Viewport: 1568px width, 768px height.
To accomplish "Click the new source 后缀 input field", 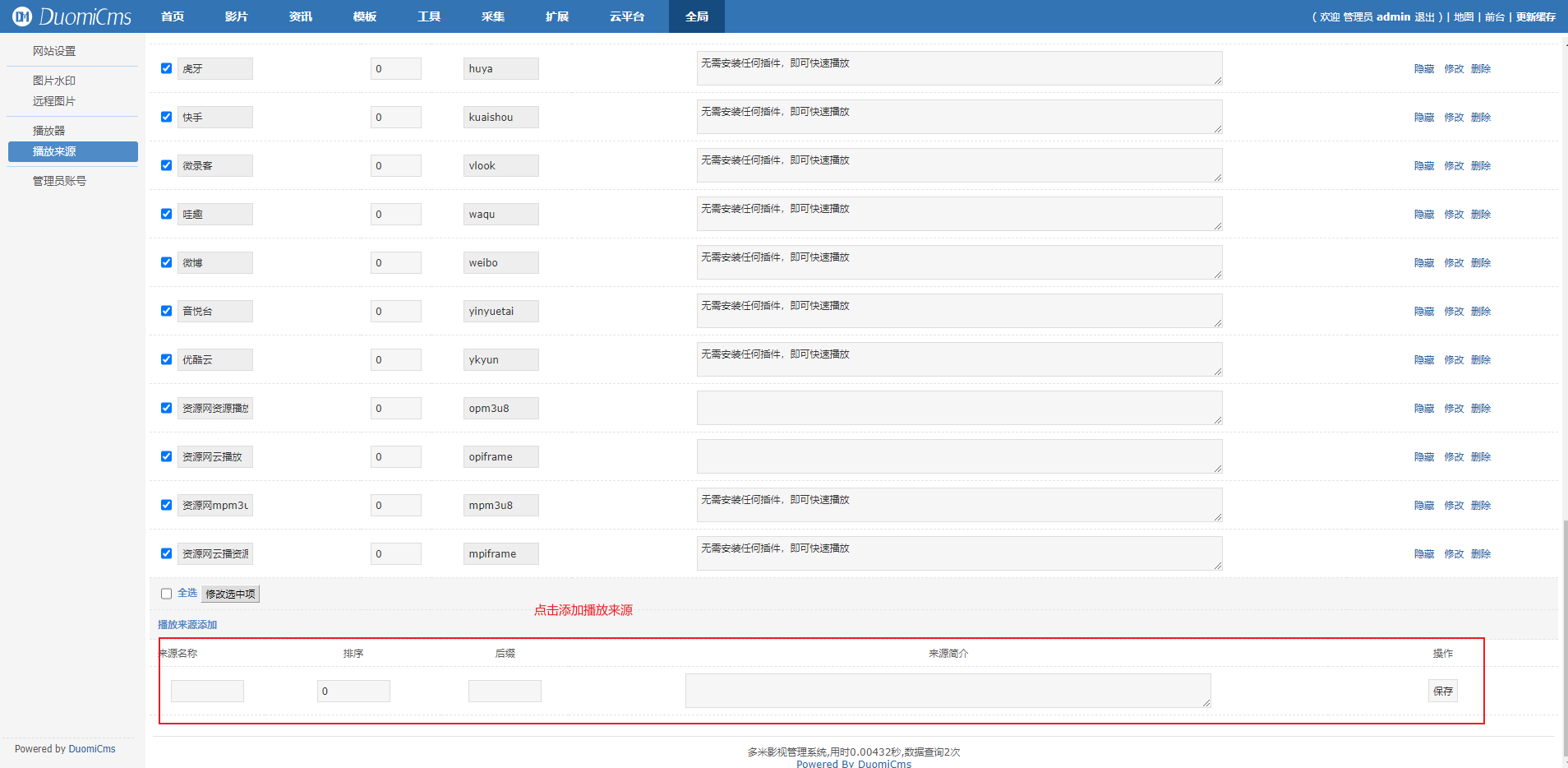I will click(x=505, y=691).
